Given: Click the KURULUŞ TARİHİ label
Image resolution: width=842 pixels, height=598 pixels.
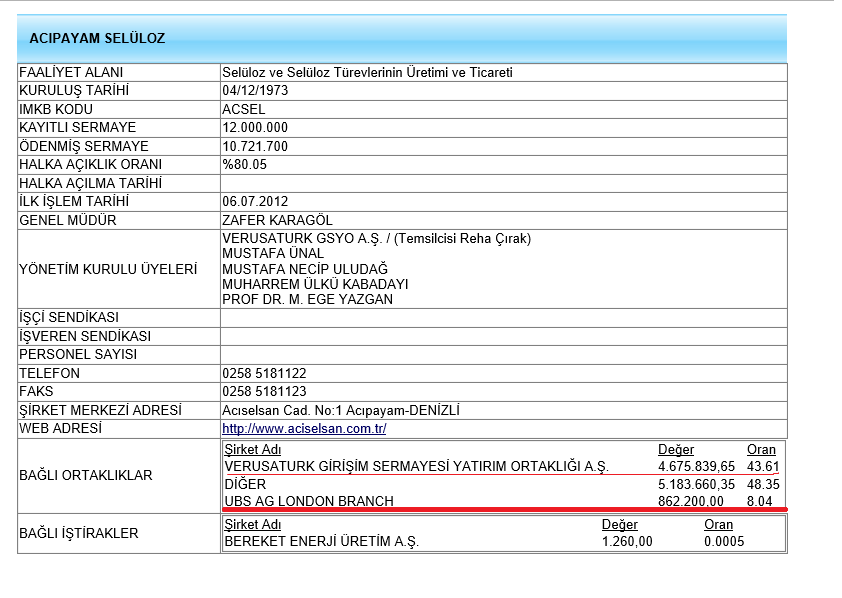Looking at the screenshot, I should click(74, 91).
